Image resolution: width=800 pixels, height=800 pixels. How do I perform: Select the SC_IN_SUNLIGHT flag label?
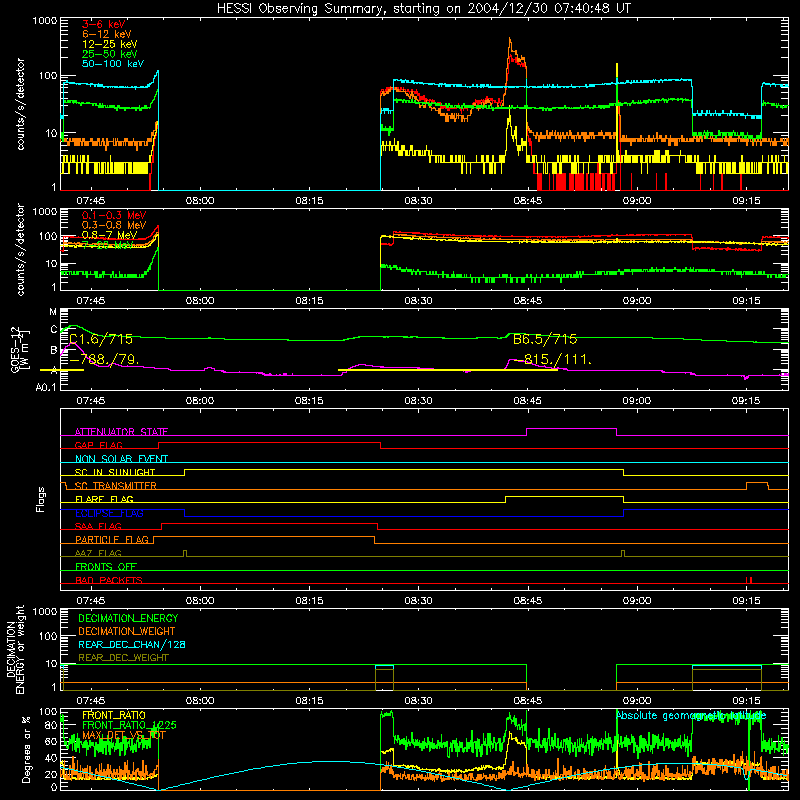click(x=115, y=472)
